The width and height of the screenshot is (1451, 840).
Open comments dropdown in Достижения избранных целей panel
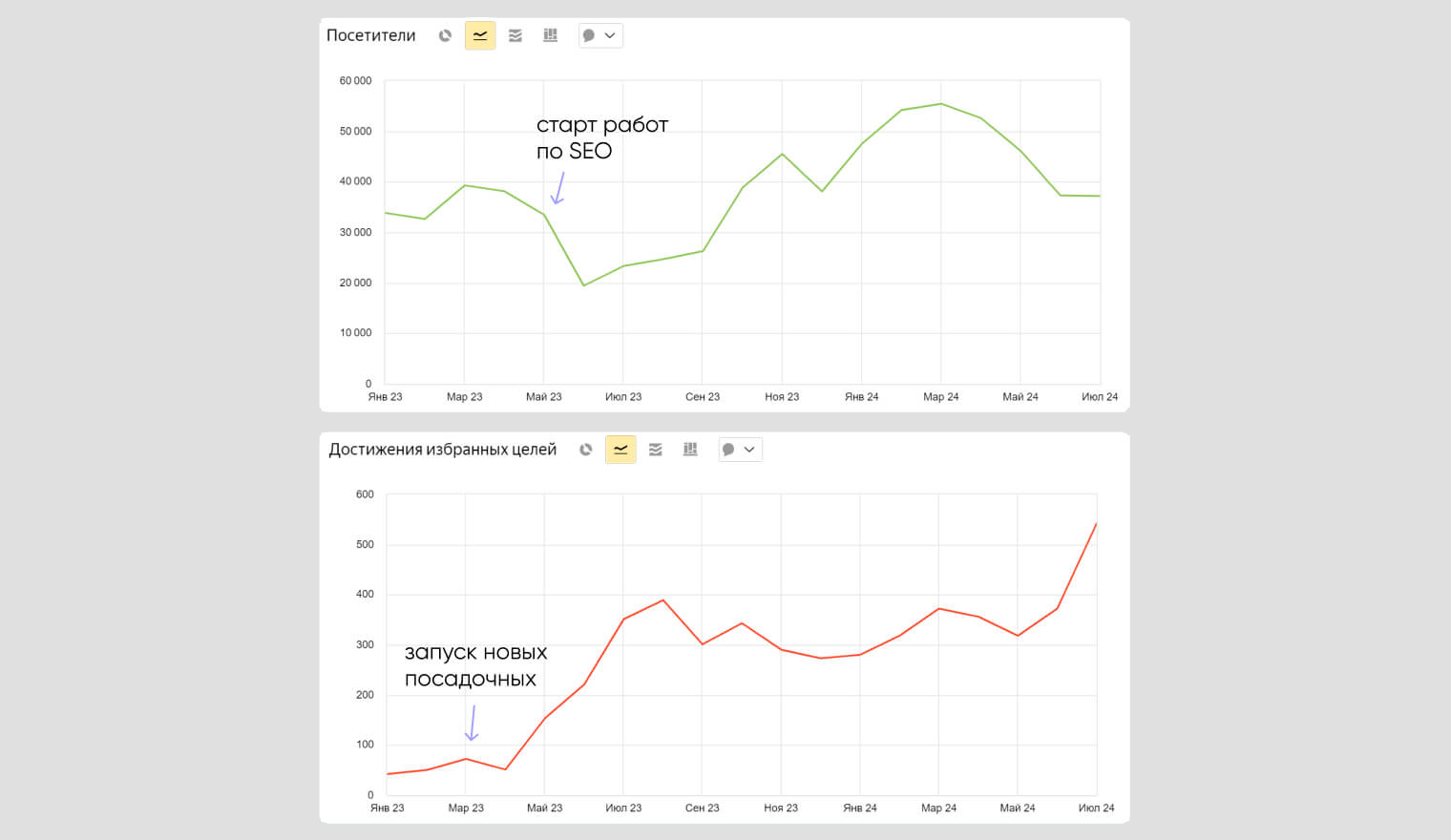click(x=740, y=450)
